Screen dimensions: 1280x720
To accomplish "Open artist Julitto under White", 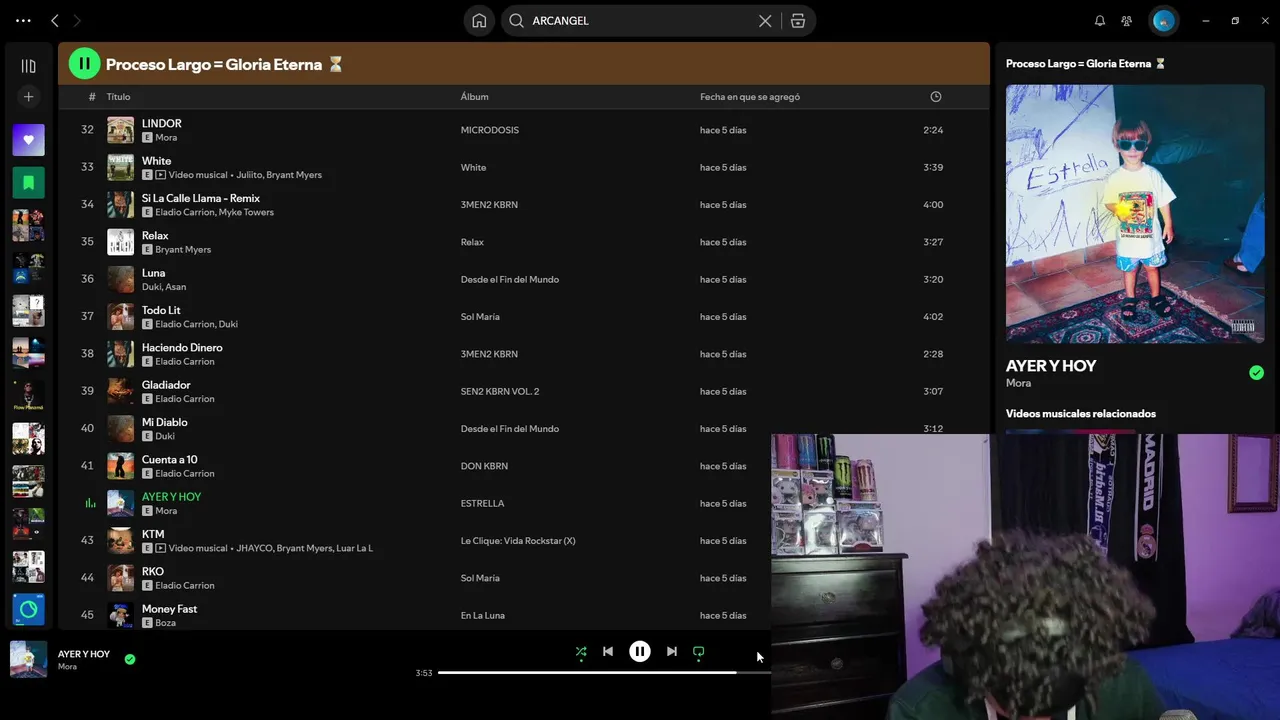I will [x=250, y=175].
